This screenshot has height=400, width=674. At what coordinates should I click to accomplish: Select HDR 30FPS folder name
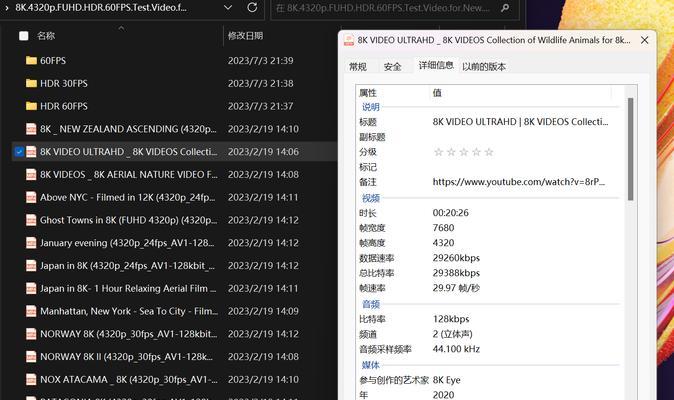point(64,83)
